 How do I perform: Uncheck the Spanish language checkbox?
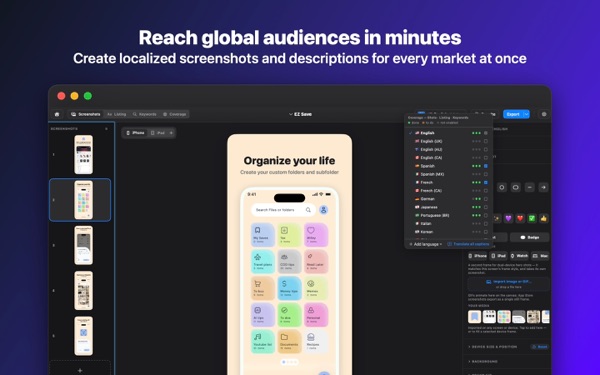(x=486, y=166)
